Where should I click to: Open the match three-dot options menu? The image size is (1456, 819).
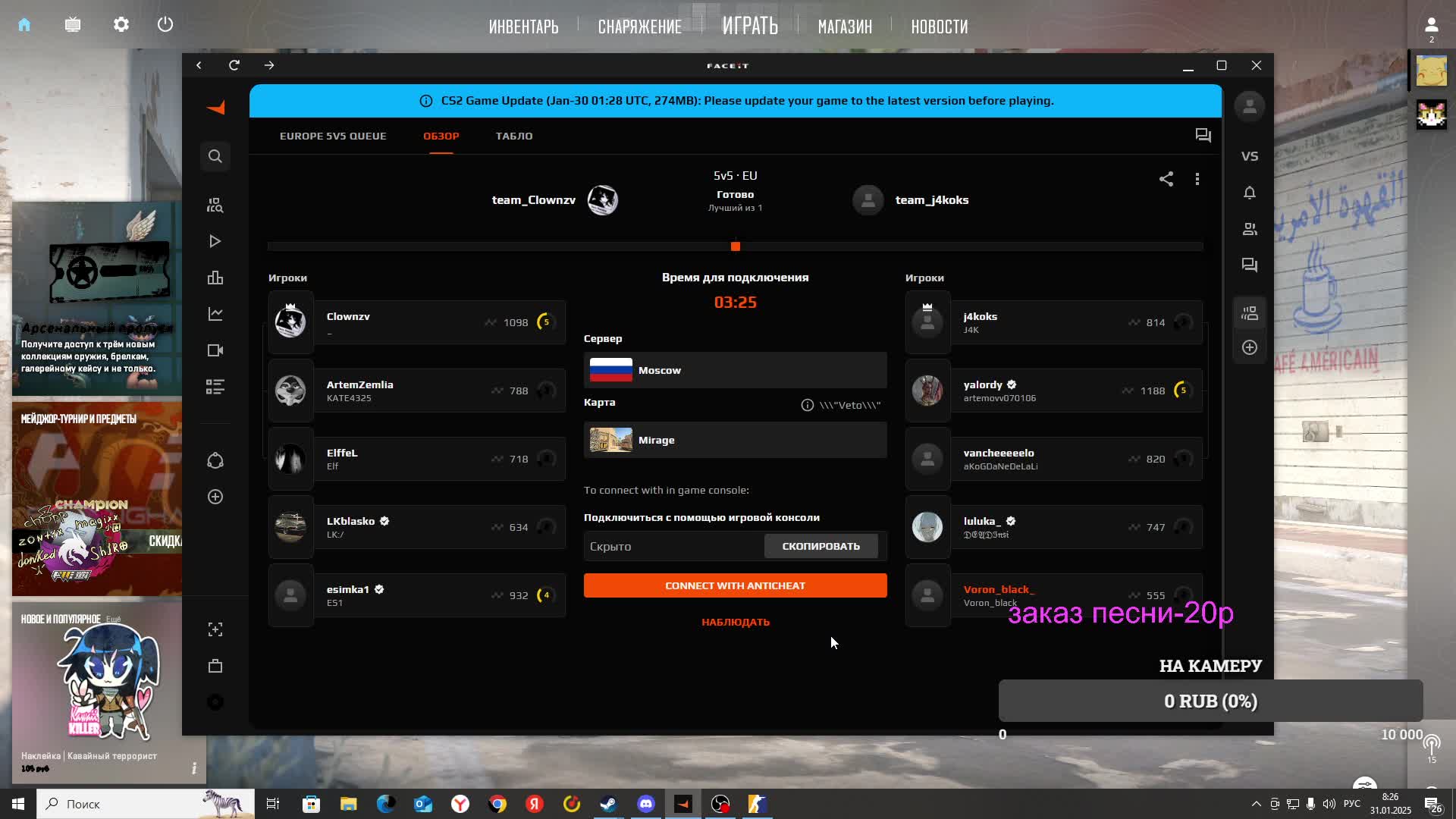pyautogui.click(x=1197, y=179)
